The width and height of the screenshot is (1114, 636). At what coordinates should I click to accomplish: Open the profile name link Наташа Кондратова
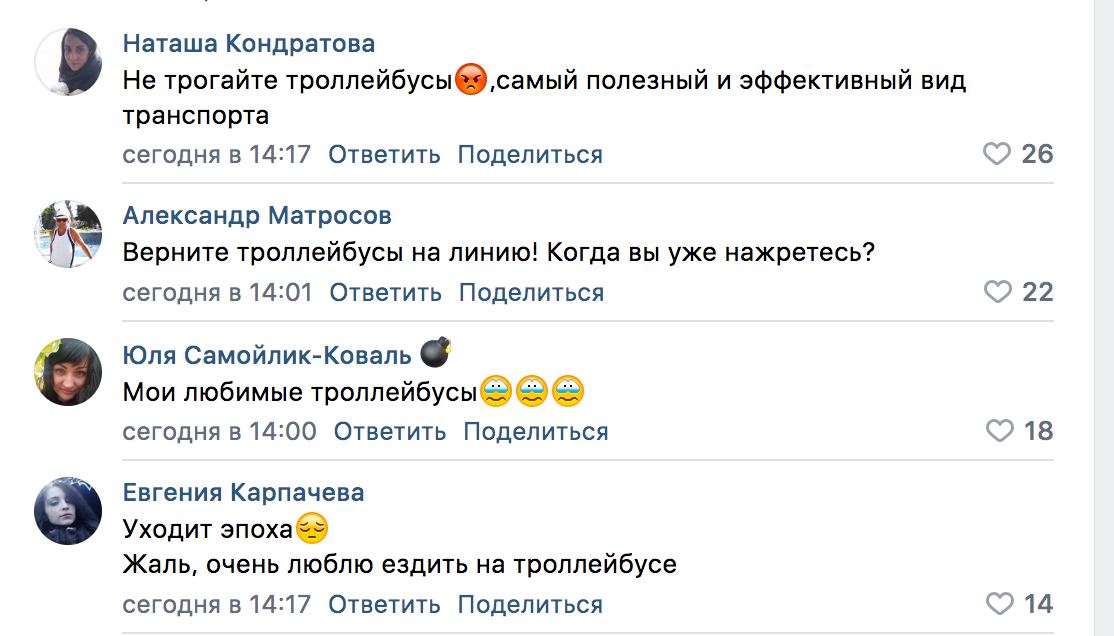[249, 44]
